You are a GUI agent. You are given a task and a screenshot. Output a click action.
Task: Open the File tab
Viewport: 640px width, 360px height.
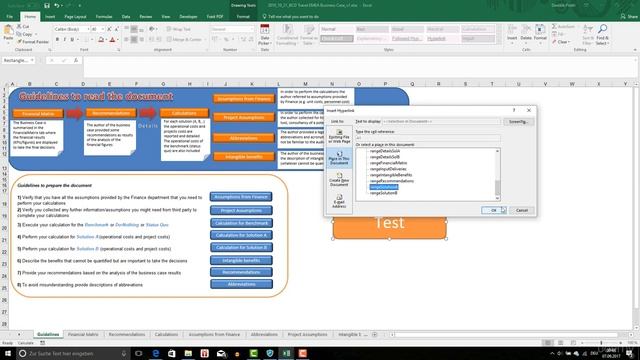pyautogui.click(x=9, y=17)
